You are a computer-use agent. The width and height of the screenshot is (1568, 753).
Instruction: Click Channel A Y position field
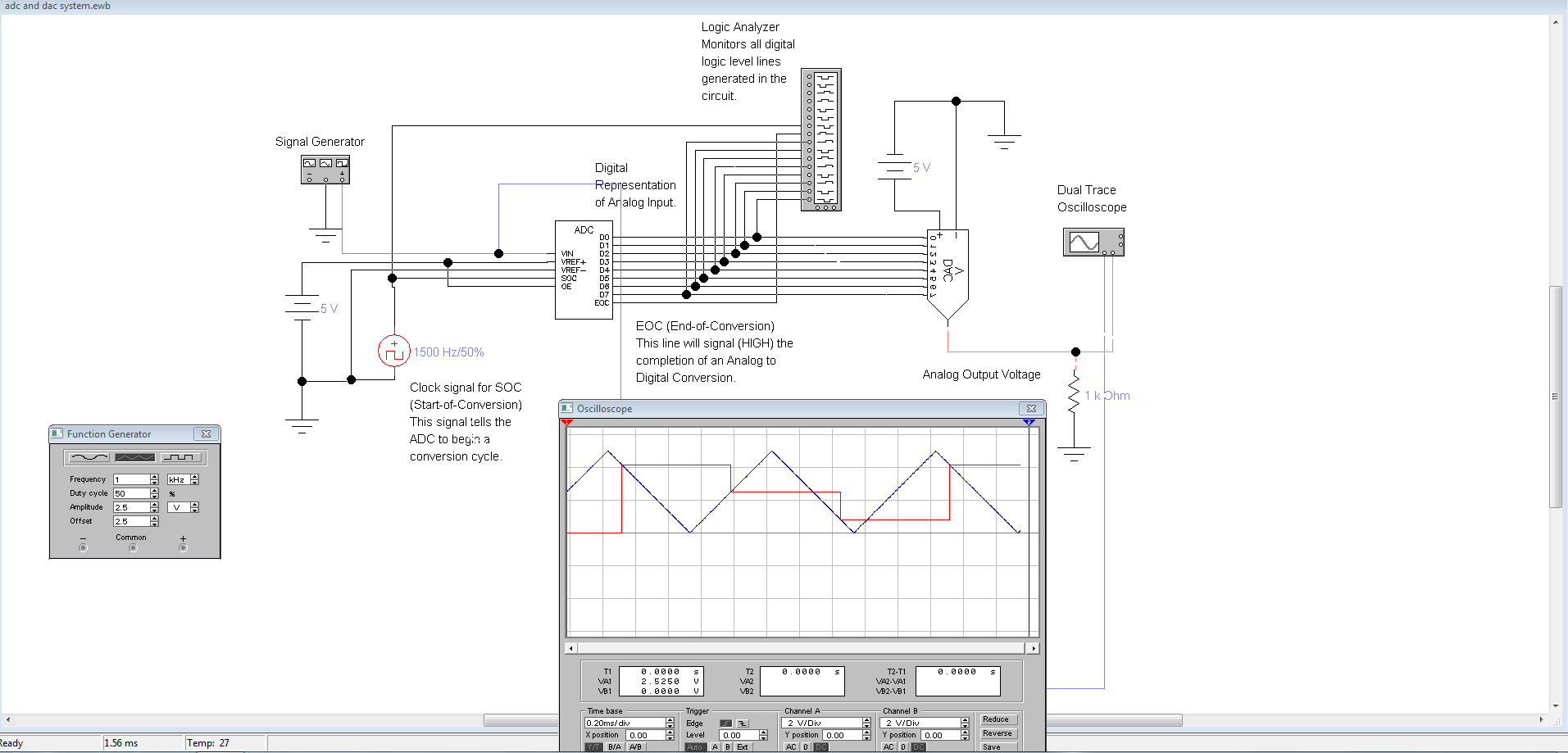coord(842,735)
